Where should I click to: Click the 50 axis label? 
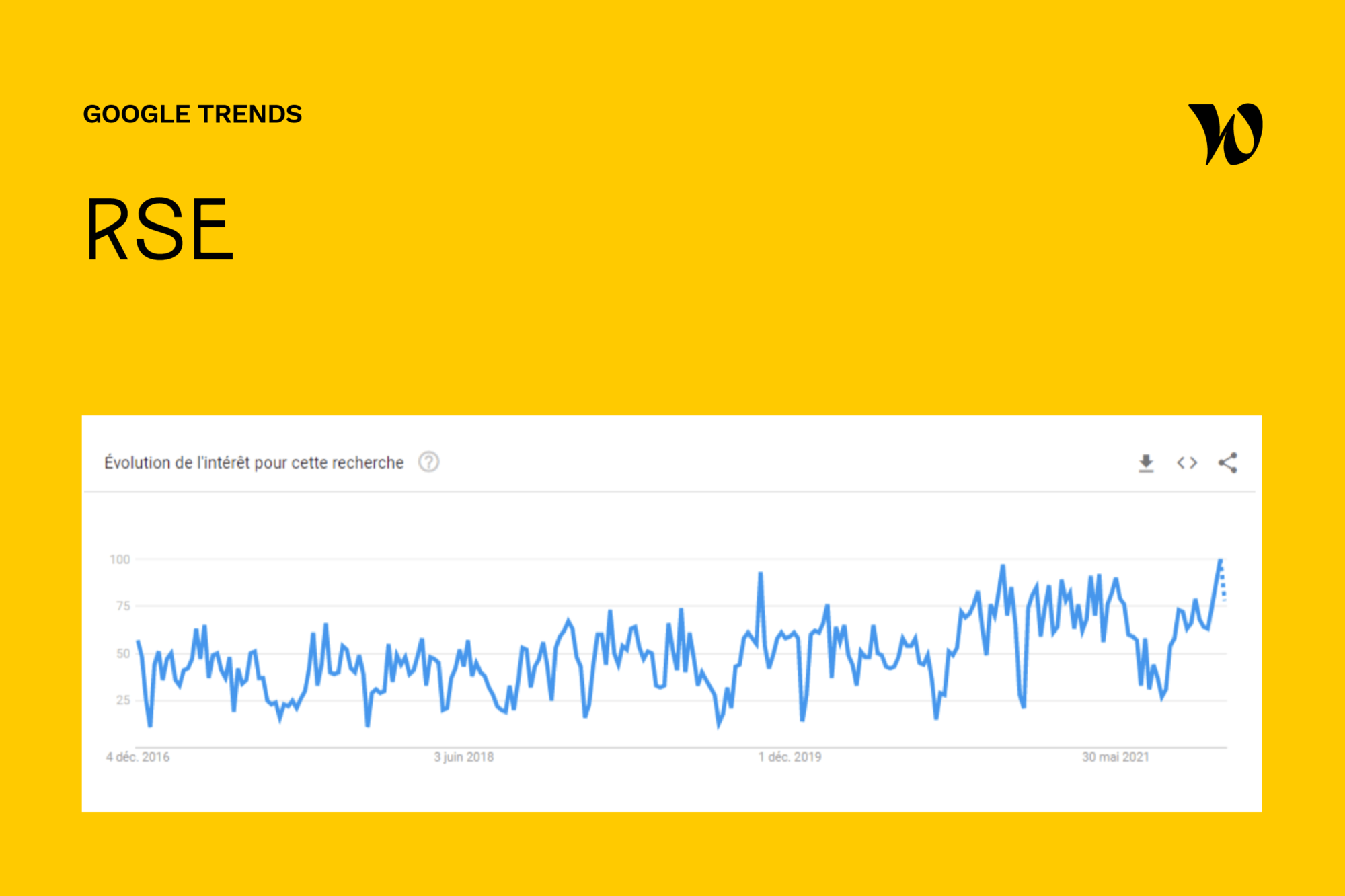(123, 653)
